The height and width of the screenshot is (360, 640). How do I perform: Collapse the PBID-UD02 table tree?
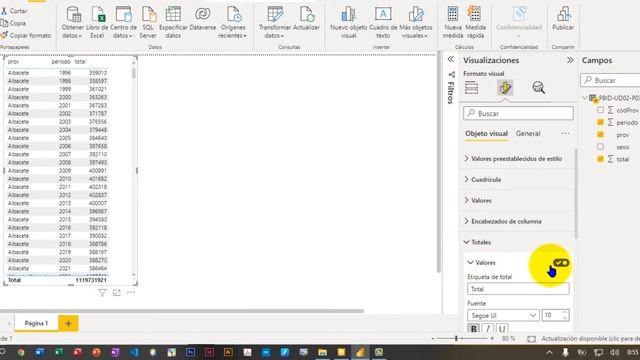(585, 98)
